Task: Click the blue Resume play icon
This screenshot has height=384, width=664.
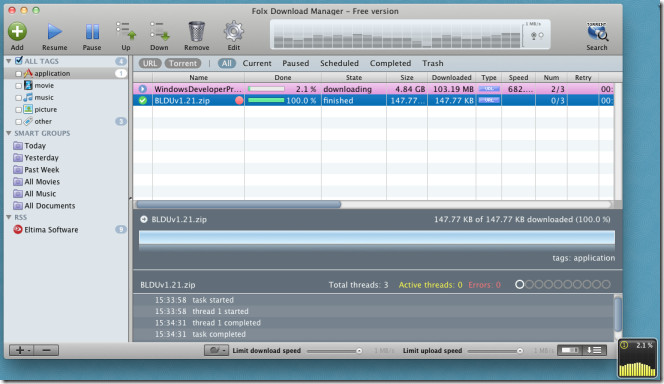Action: point(54,31)
